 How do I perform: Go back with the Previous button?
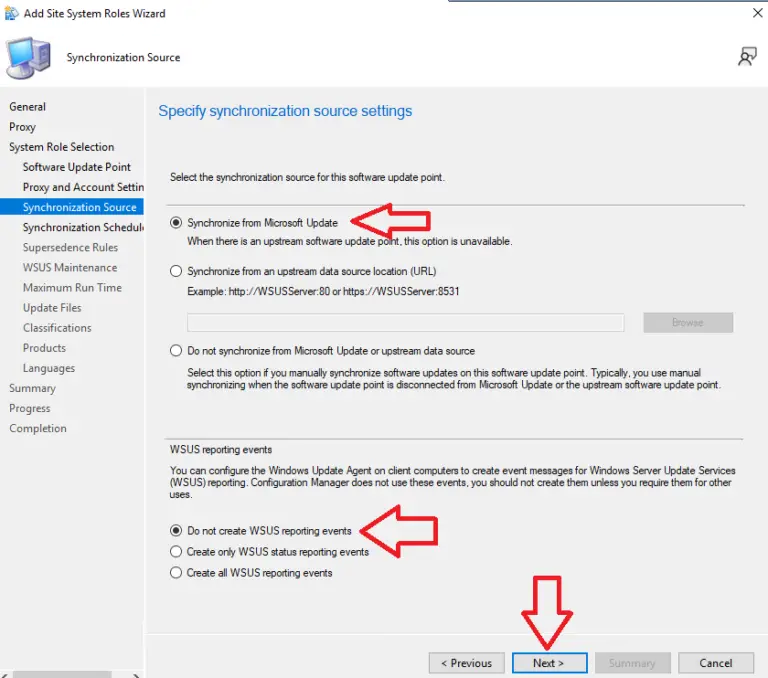[x=466, y=663]
